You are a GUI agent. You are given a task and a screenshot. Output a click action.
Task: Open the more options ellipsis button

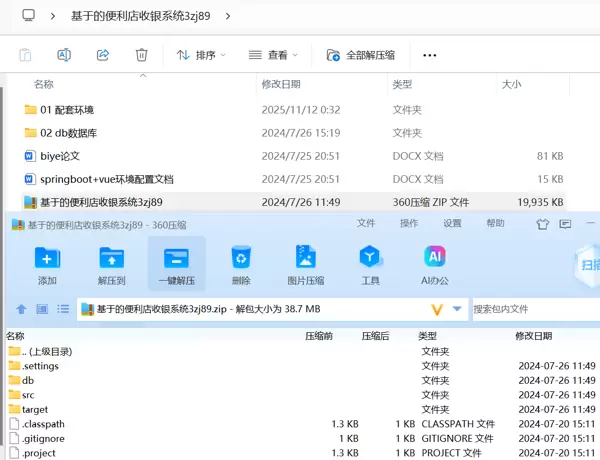click(430, 55)
